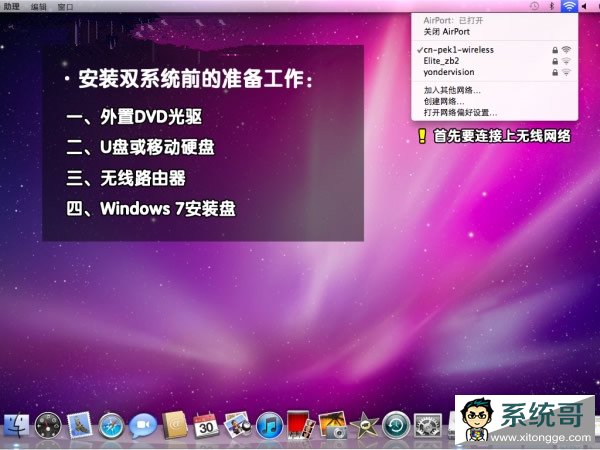
Task: Open Time Machine in the Dock
Action: coord(396,426)
